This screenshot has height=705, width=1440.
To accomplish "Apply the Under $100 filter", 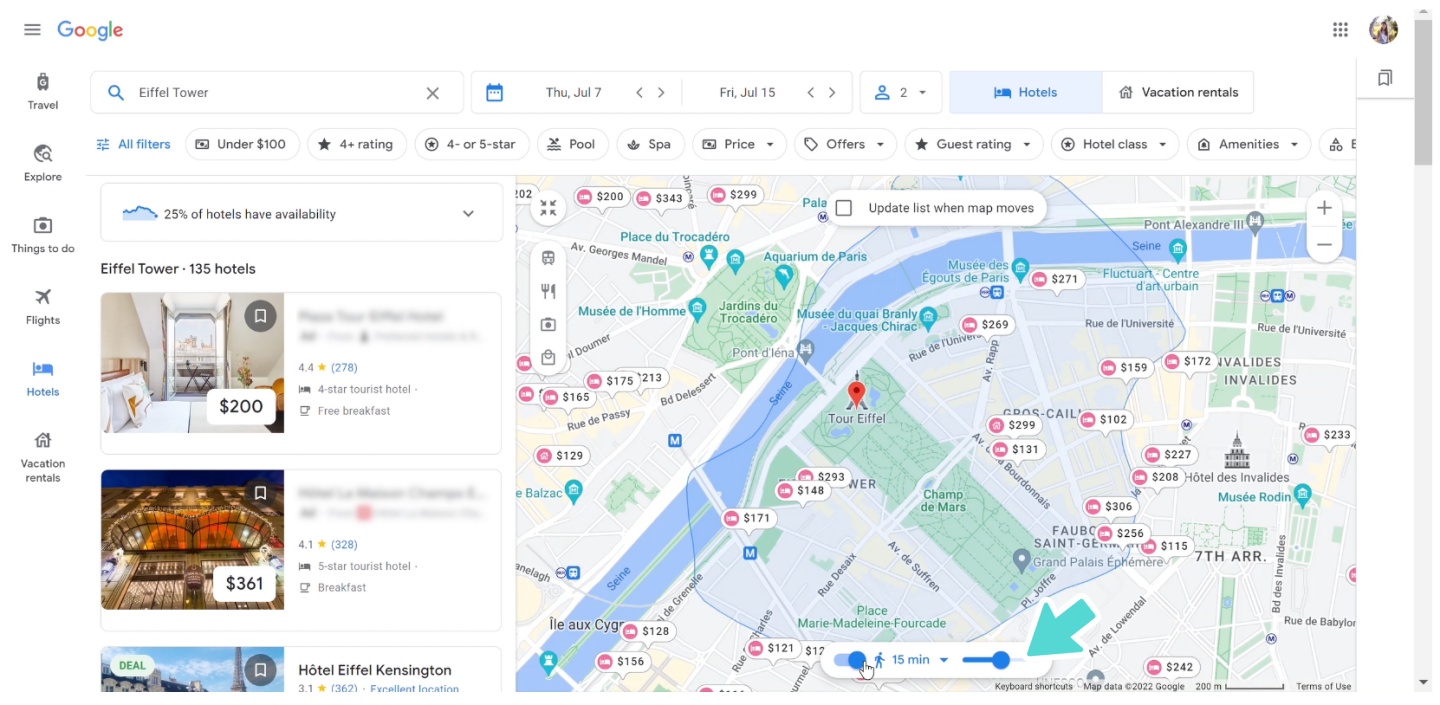I will tap(242, 144).
